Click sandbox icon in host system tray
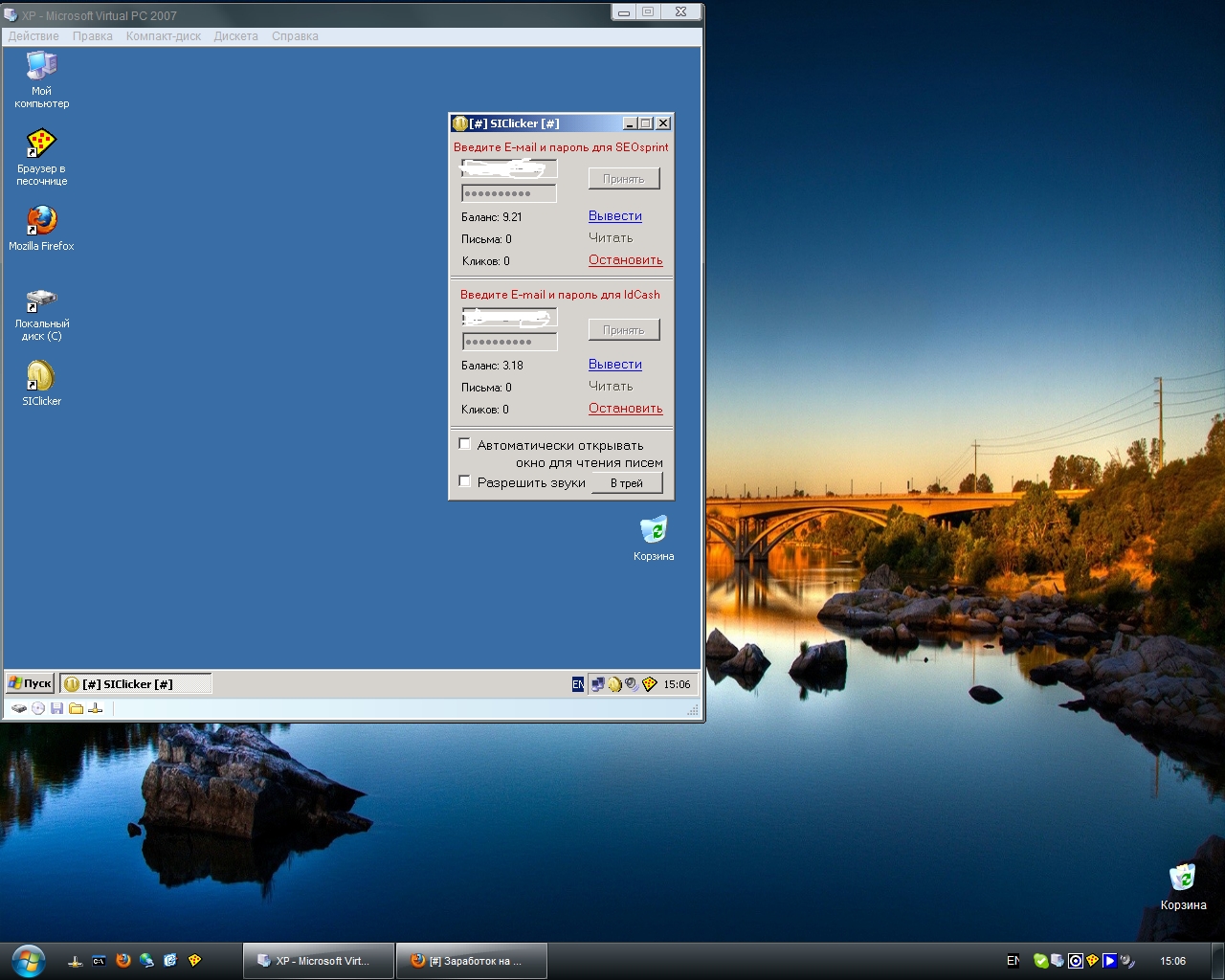This screenshot has height=980, width=1225. tap(1092, 961)
